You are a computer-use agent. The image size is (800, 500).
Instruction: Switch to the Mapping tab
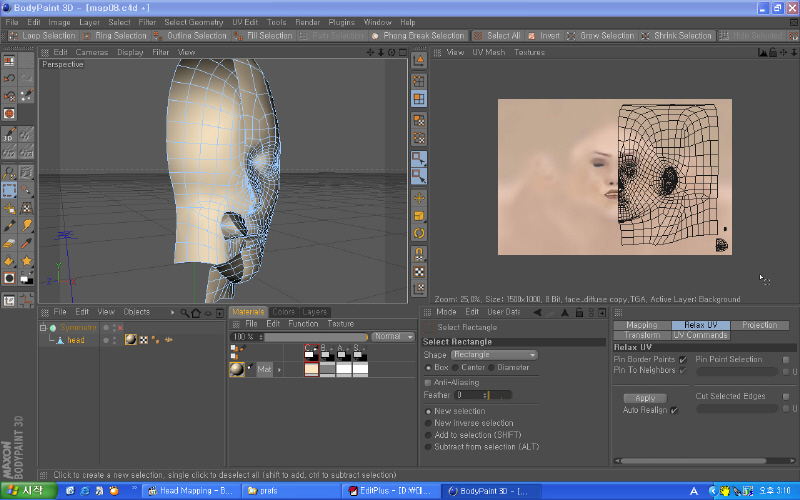point(642,325)
